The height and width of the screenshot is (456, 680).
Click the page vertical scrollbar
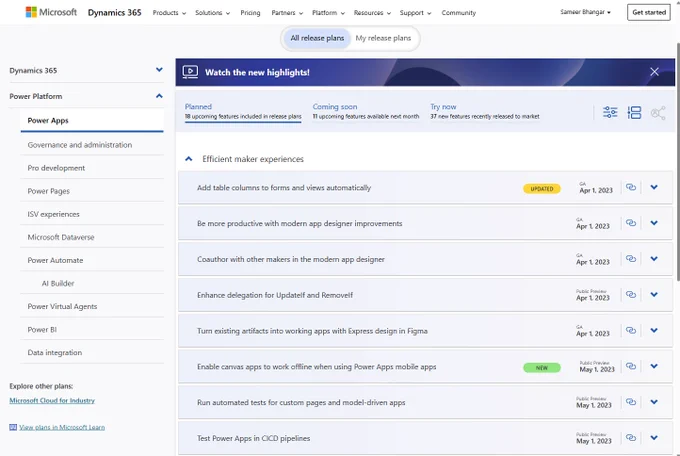click(x=677, y=161)
